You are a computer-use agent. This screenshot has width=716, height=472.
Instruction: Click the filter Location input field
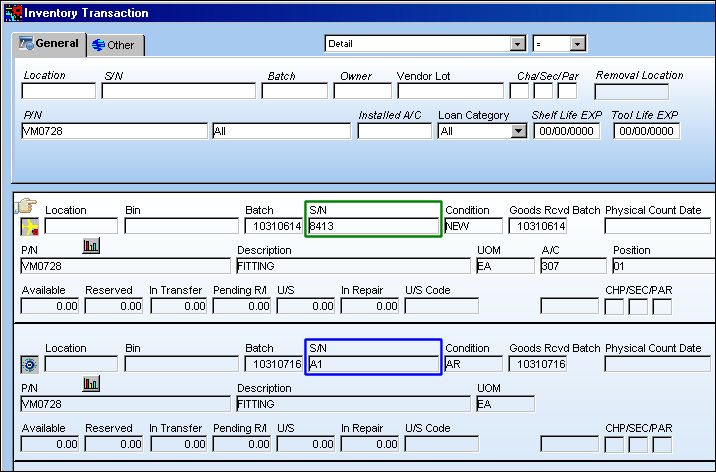[x=58, y=91]
